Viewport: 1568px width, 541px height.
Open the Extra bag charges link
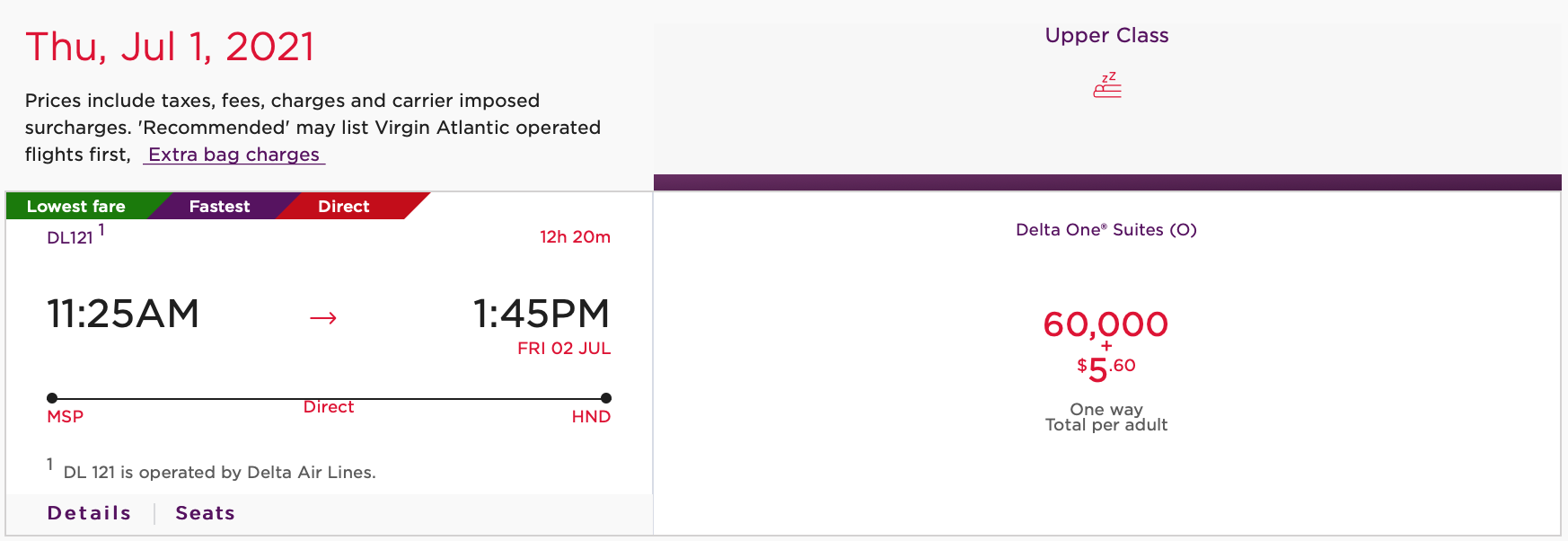tap(233, 154)
